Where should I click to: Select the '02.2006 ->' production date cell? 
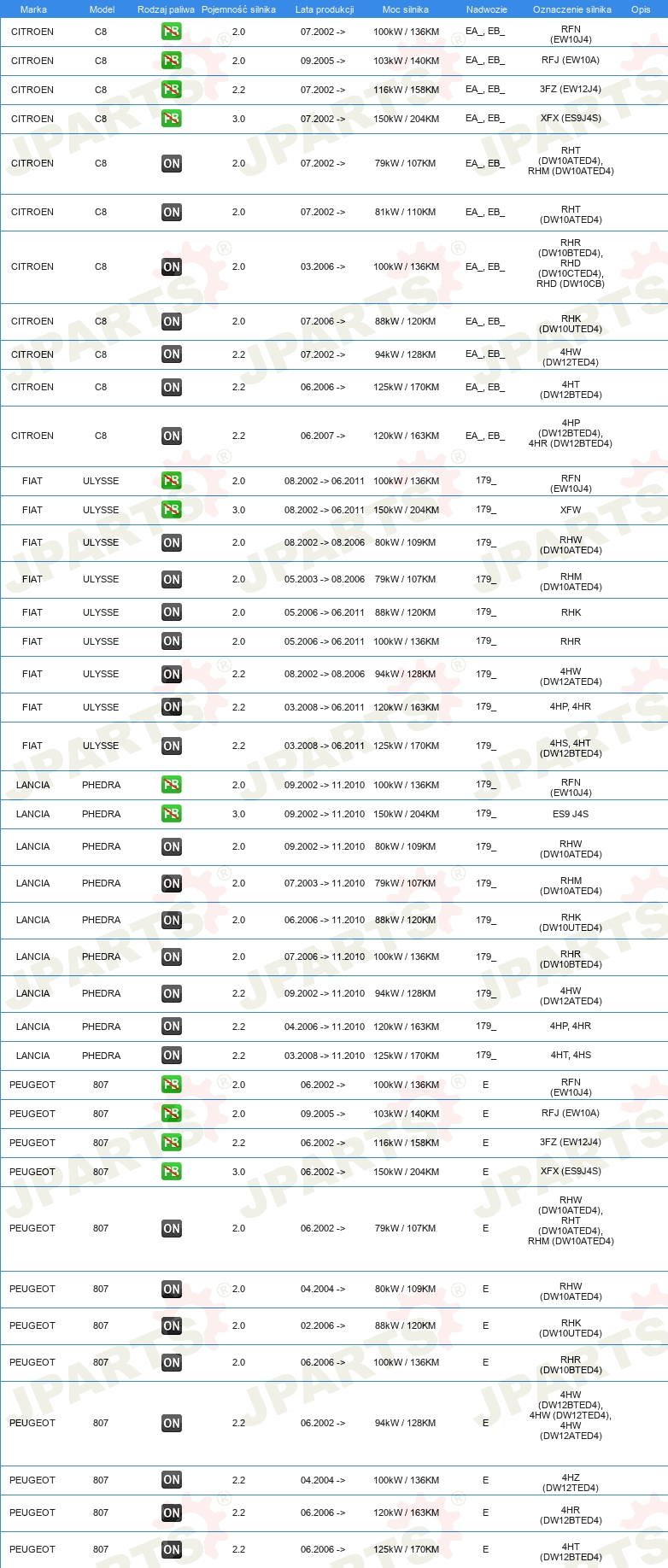[x=323, y=1326]
